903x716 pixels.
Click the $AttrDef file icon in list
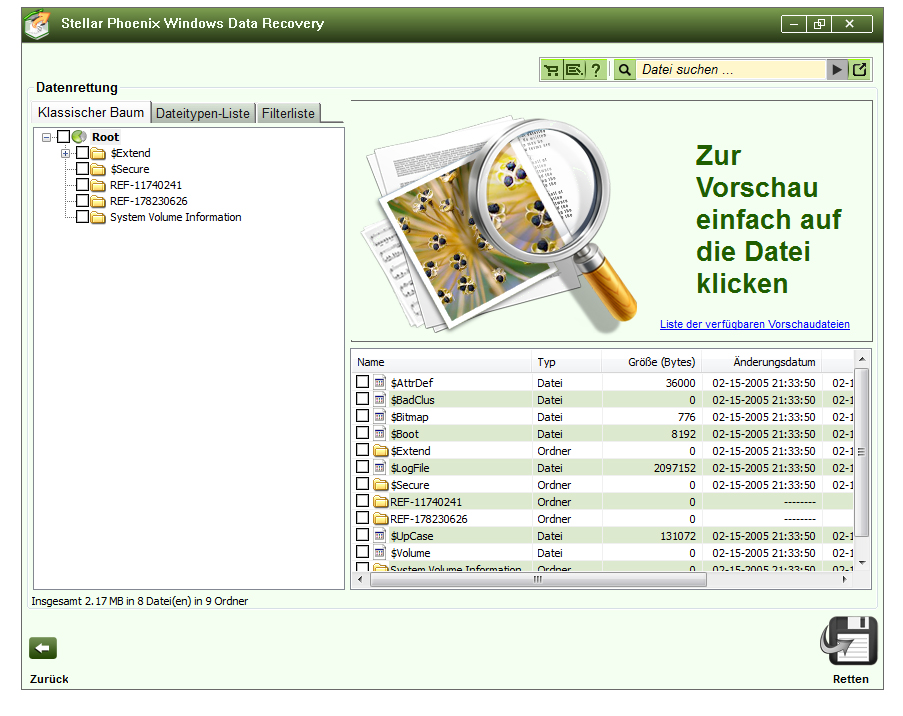click(x=380, y=382)
